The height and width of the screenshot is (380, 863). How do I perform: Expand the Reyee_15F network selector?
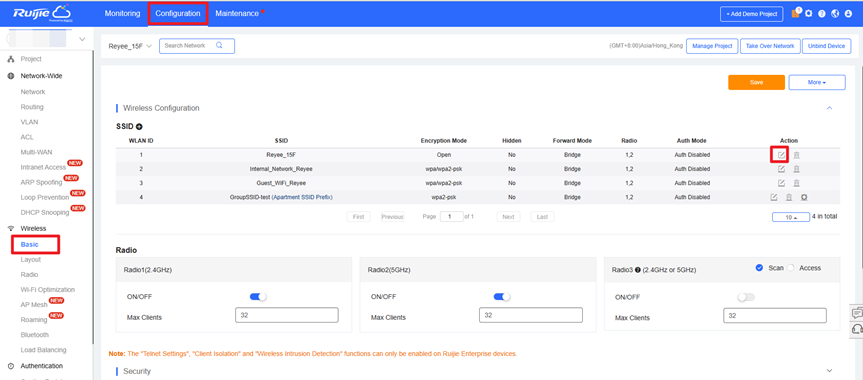[x=130, y=46]
